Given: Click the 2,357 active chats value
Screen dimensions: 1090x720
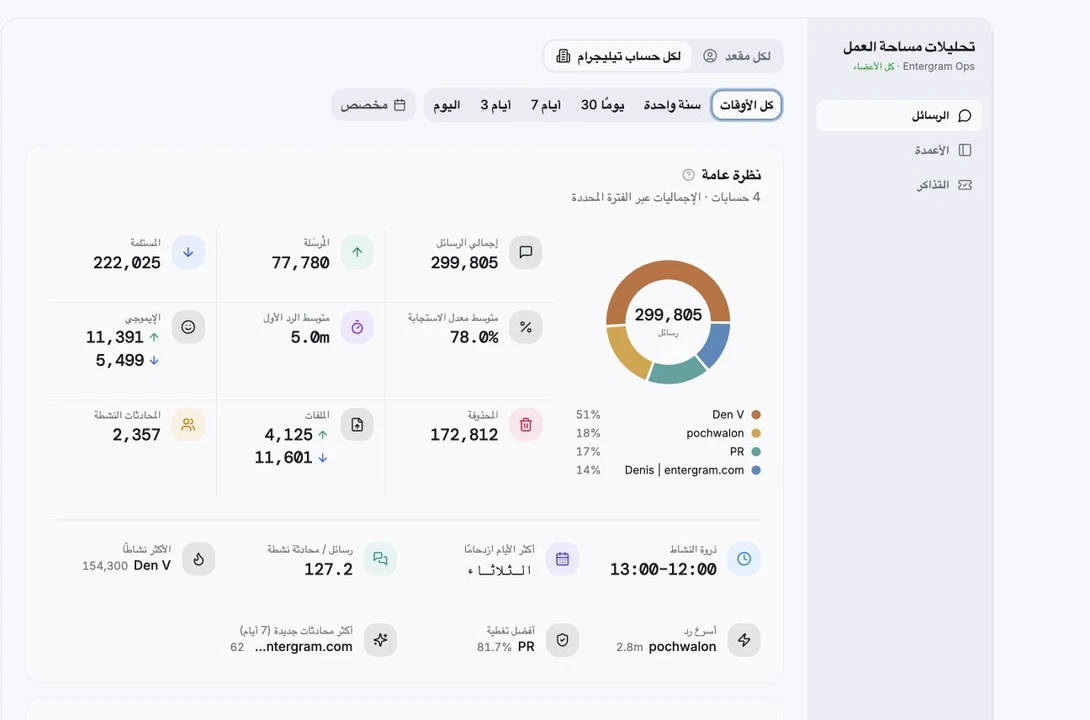Looking at the screenshot, I should click(x=136, y=435).
